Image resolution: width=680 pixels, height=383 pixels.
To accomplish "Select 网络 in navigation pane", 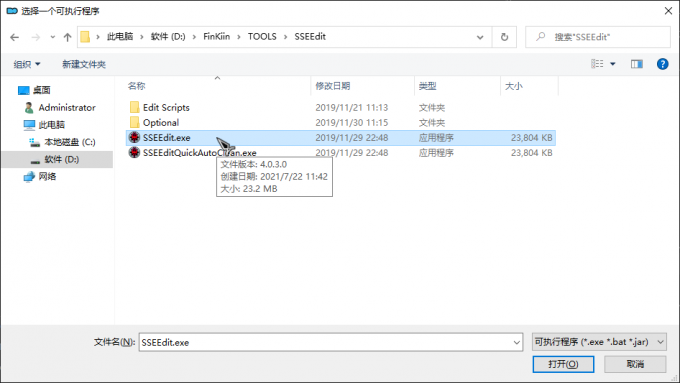I will point(47,177).
